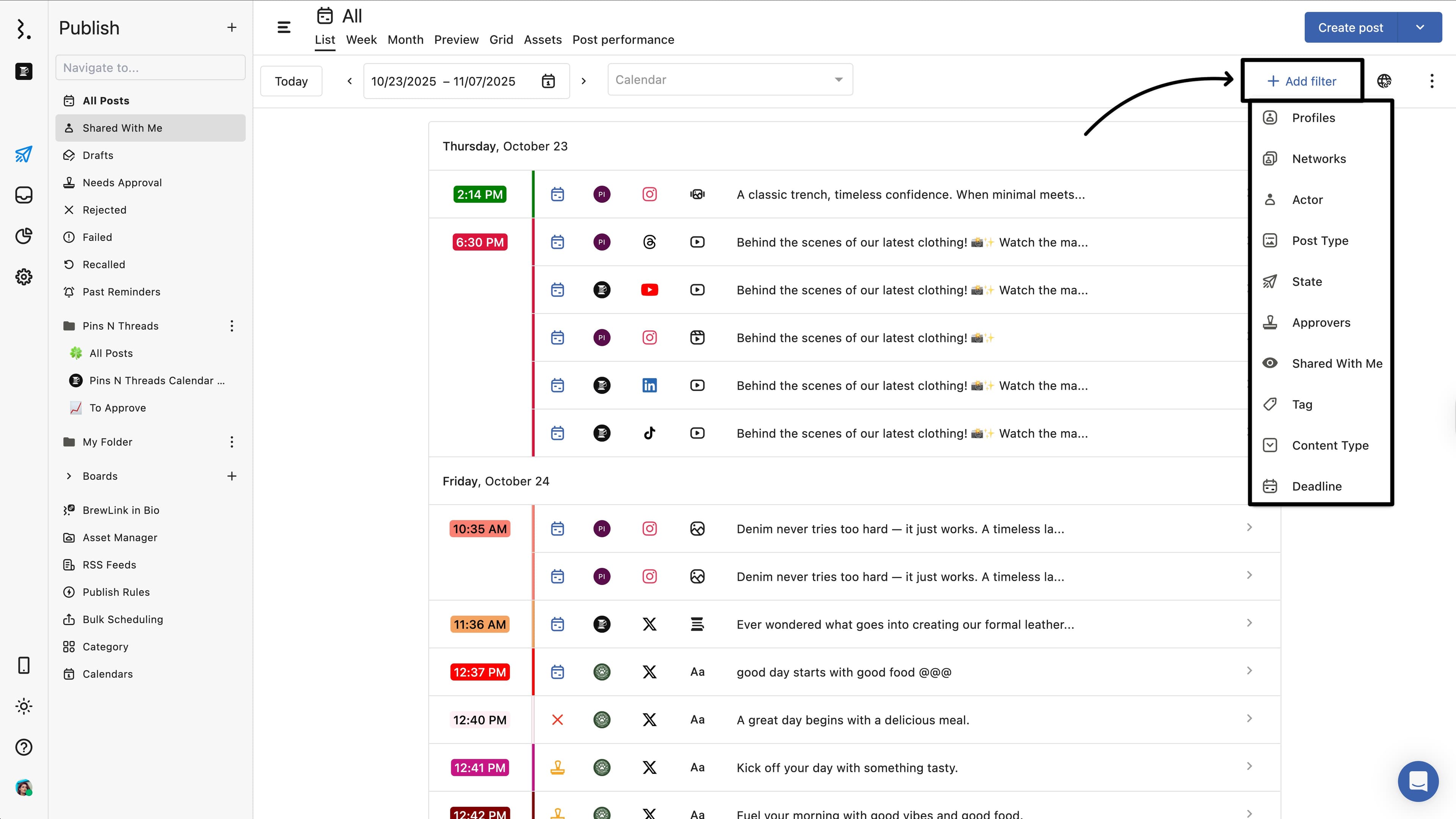1456x819 pixels.
Task: Select Post Type filter option
Action: pos(1320,241)
